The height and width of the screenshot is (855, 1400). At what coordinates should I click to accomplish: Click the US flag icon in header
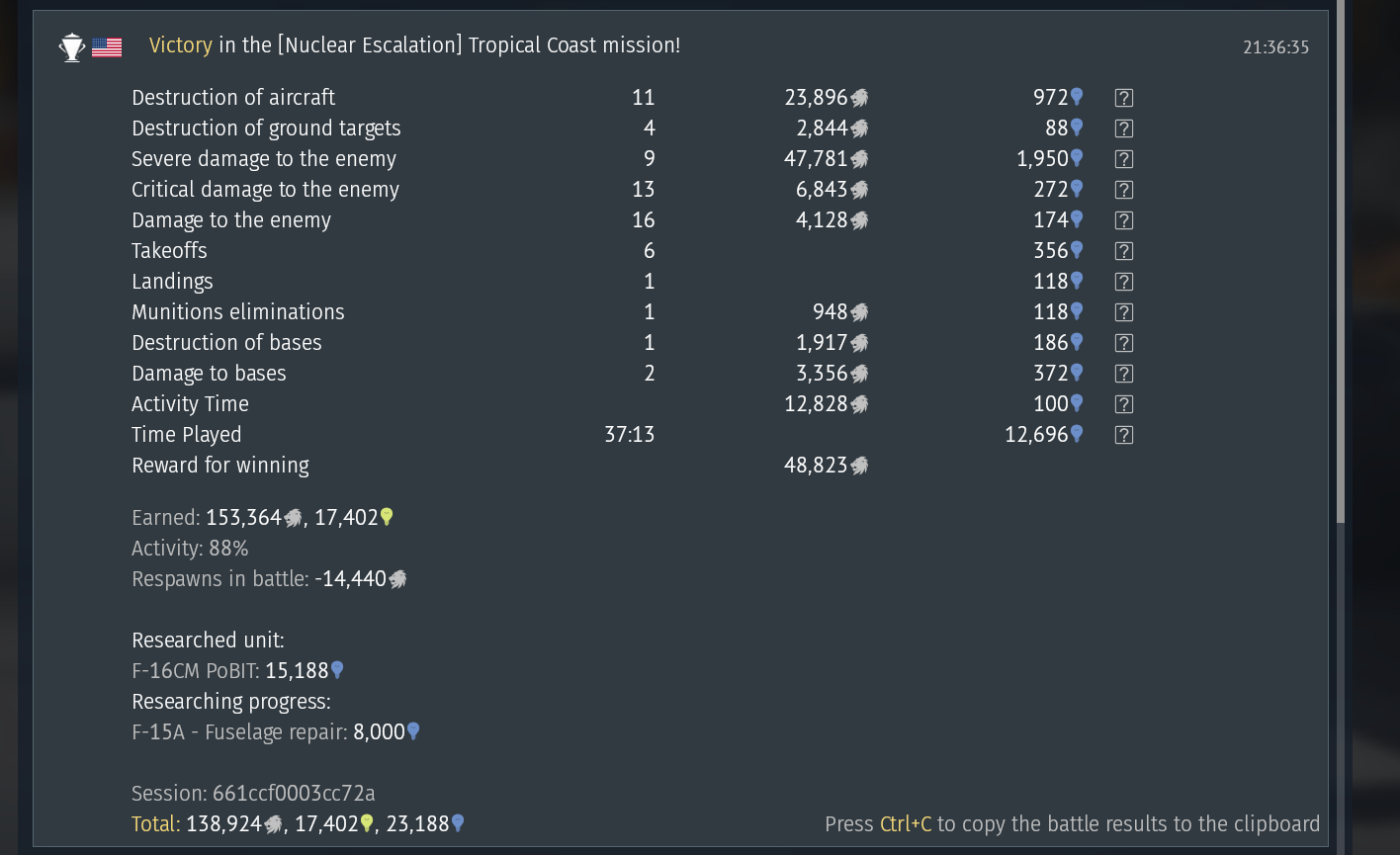pos(107,46)
